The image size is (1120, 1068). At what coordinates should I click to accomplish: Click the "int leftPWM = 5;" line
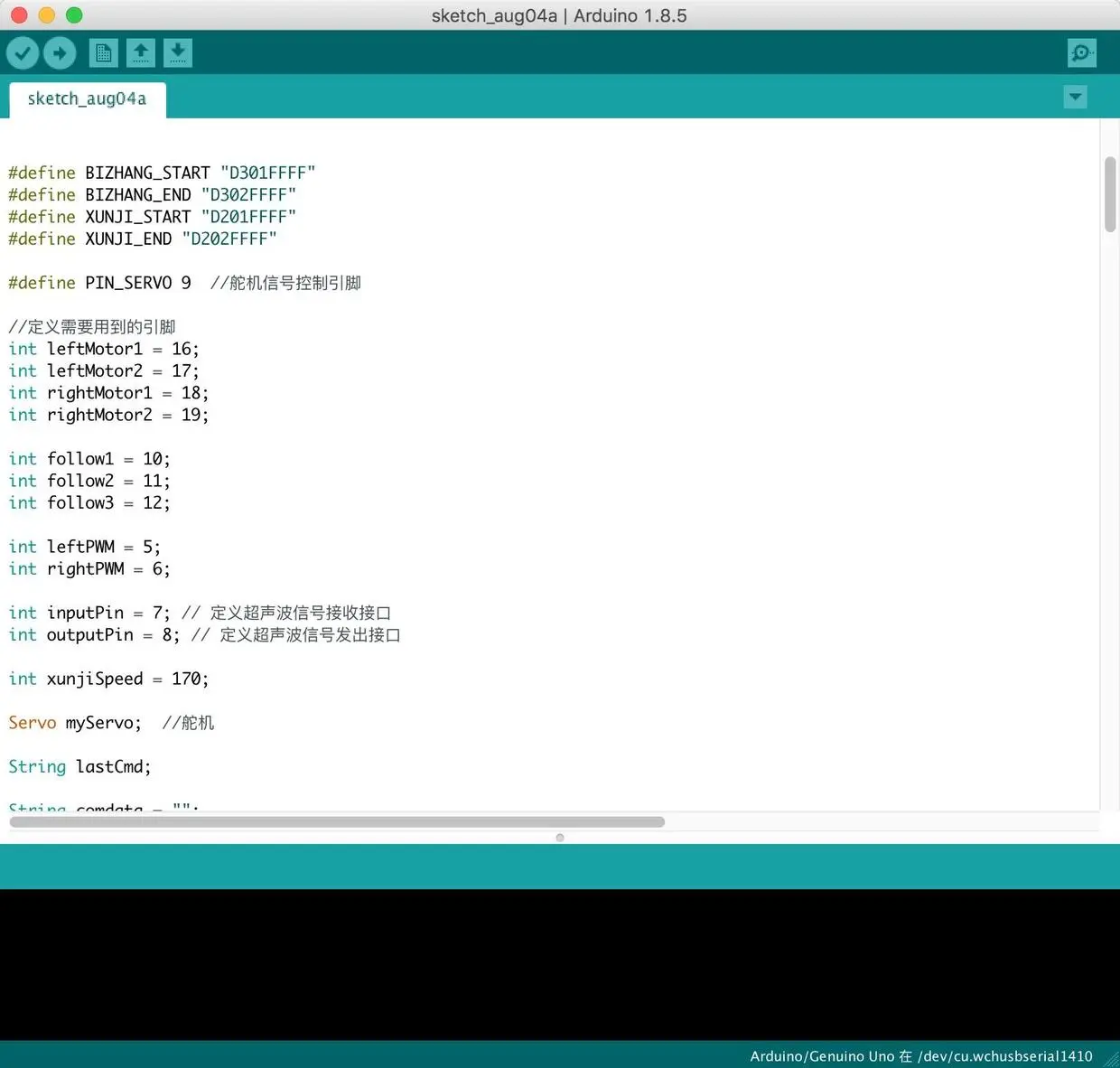(x=84, y=547)
